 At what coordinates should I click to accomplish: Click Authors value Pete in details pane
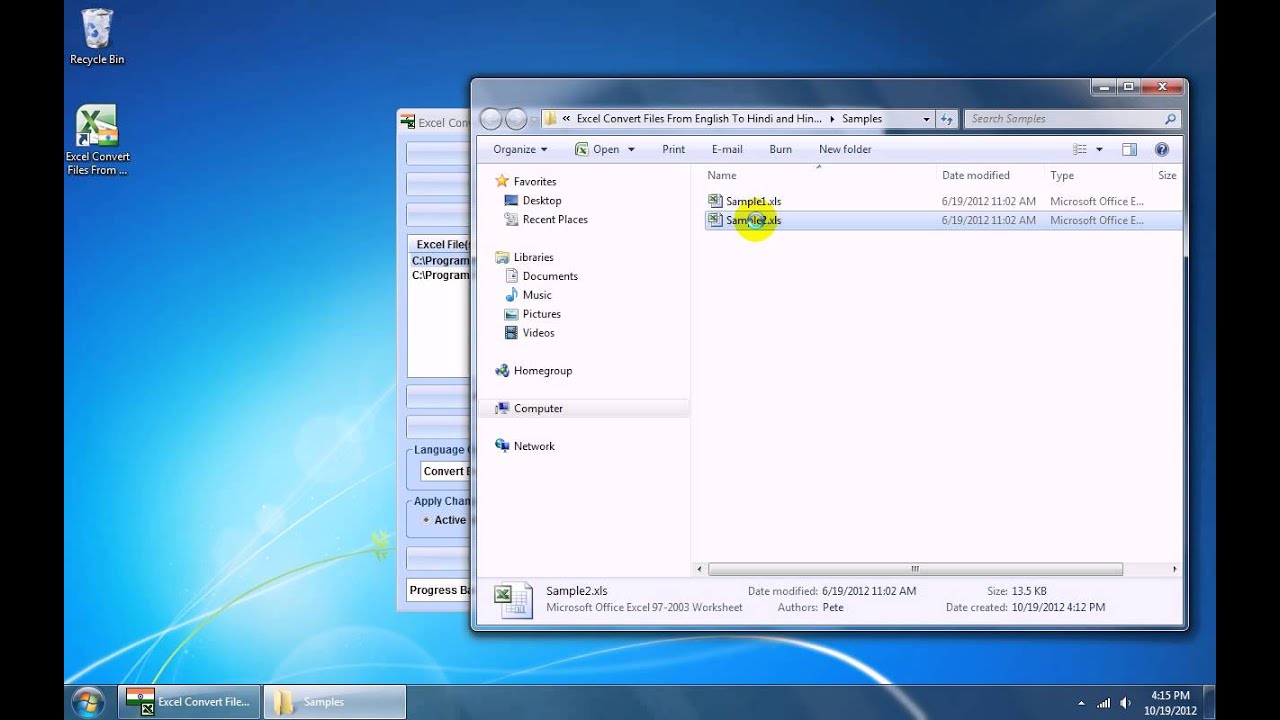(832, 607)
